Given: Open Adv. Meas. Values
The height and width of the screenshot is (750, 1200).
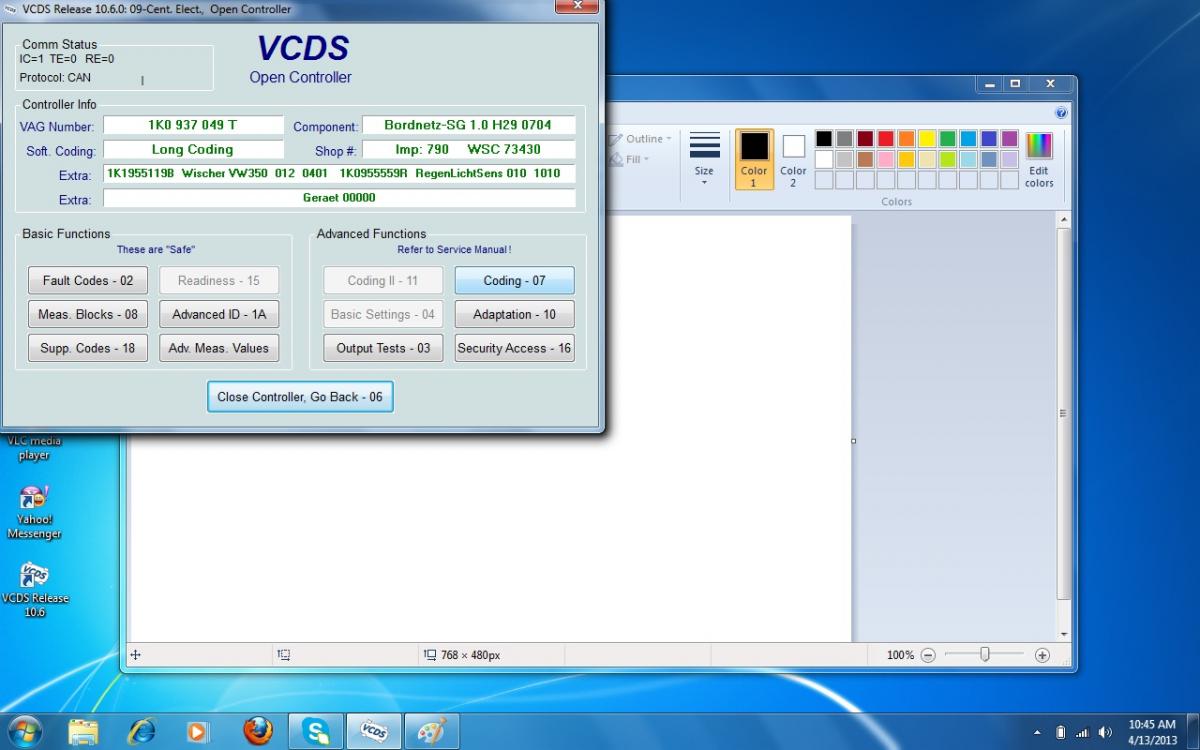Looking at the screenshot, I should (219, 348).
